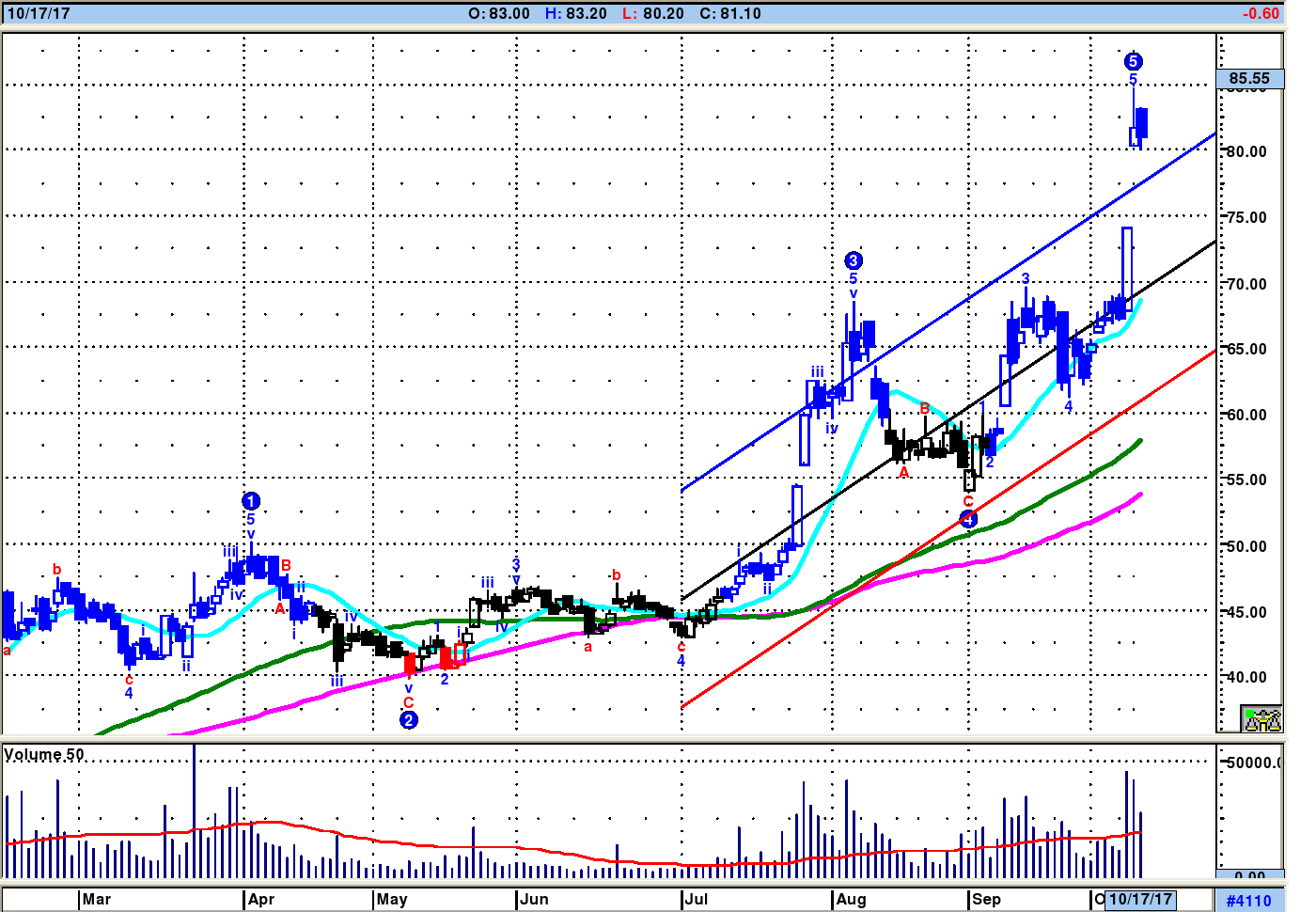Screen dimensions: 1316x912
Task: Select the Mar month label on the time axis
Action: click(96, 899)
